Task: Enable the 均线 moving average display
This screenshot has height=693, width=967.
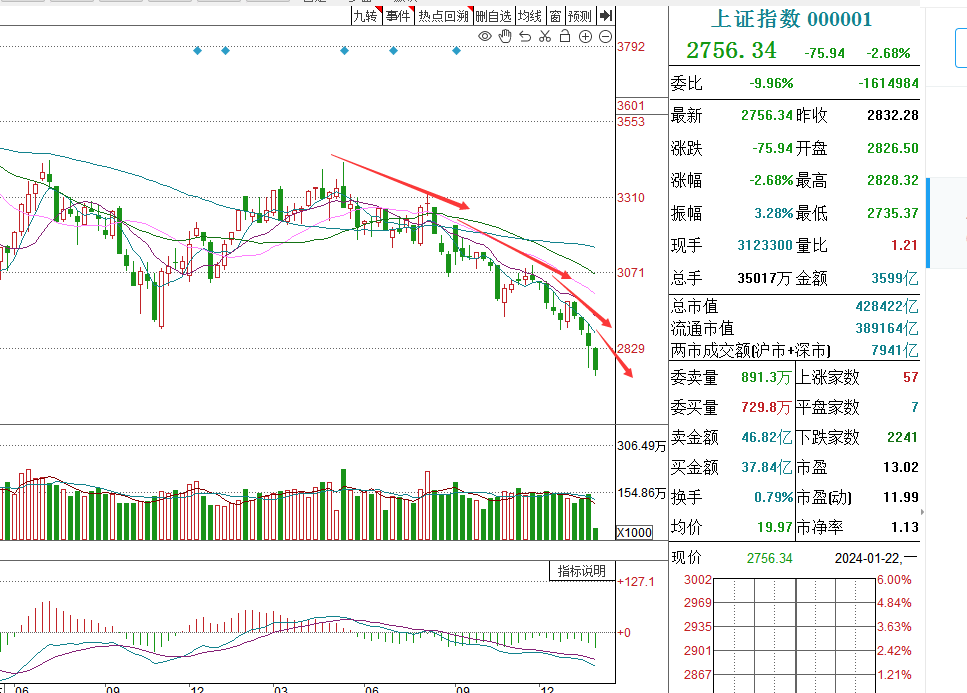Action: 530,15
